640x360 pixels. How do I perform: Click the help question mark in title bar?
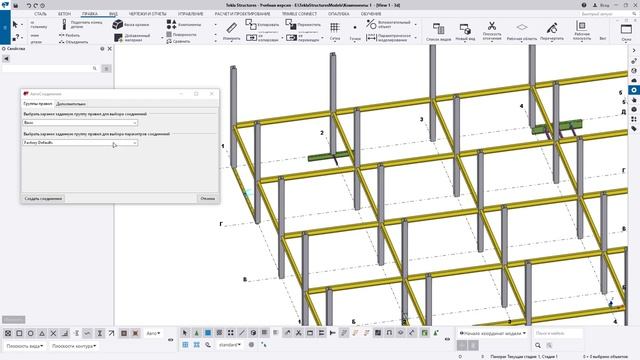pyautogui.click(x=584, y=5)
